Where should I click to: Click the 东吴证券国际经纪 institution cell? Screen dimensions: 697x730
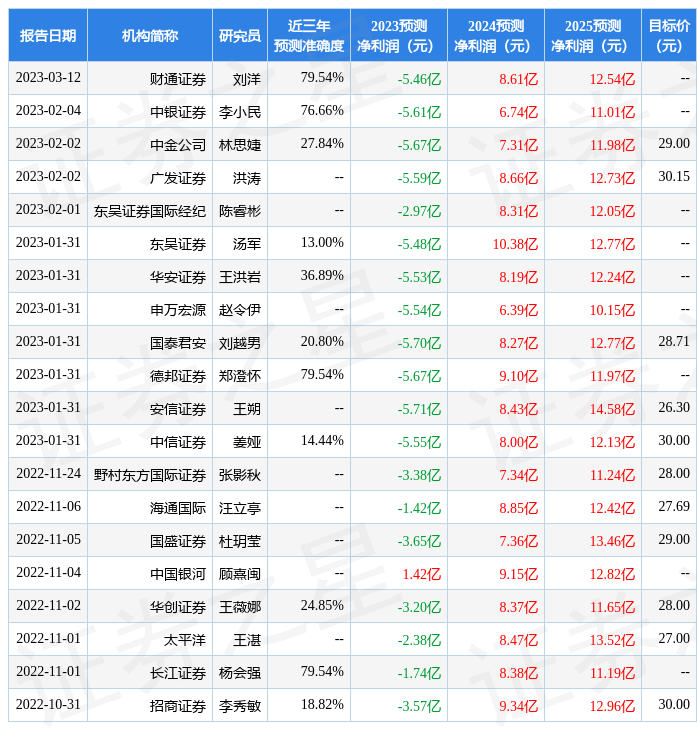[150, 210]
